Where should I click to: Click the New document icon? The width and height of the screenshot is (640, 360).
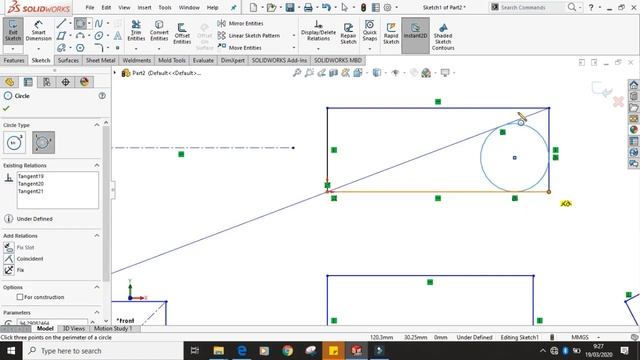click(x=253, y=7)
